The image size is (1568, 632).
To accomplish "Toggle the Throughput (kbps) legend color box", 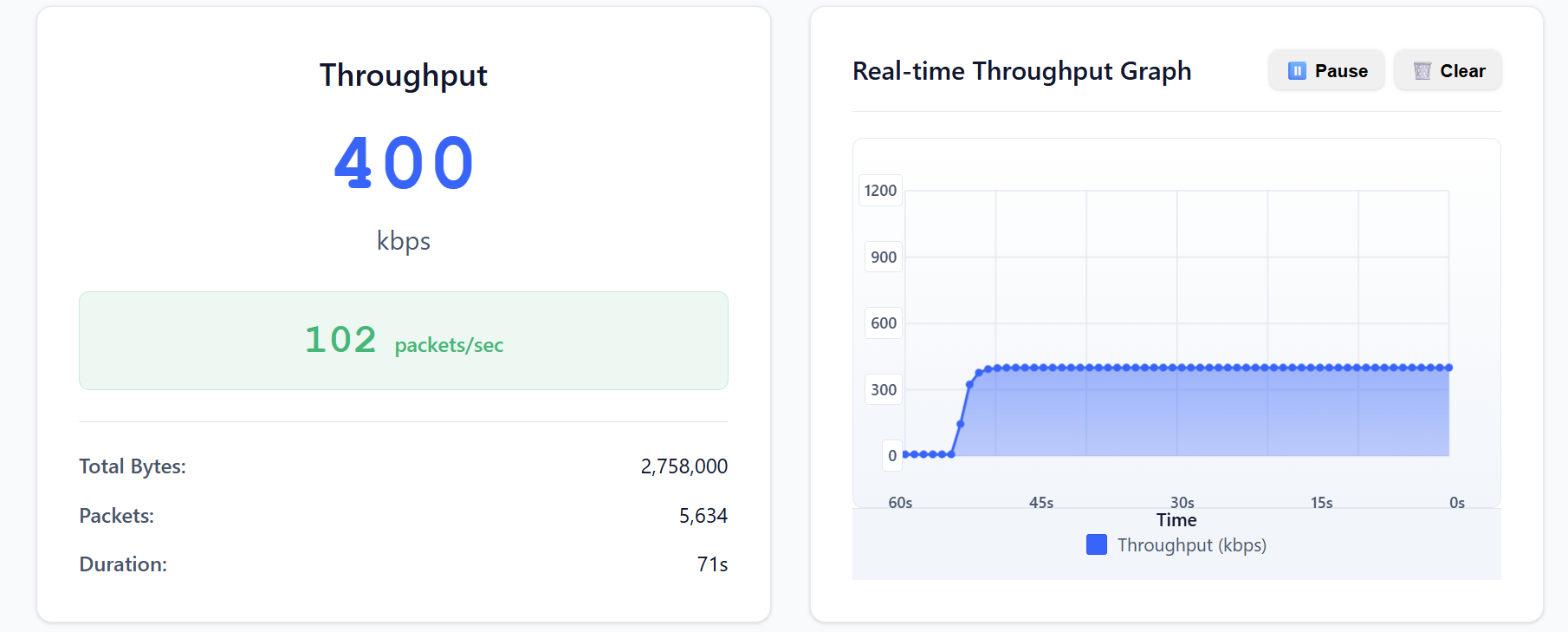I will tap(1097, 544).
